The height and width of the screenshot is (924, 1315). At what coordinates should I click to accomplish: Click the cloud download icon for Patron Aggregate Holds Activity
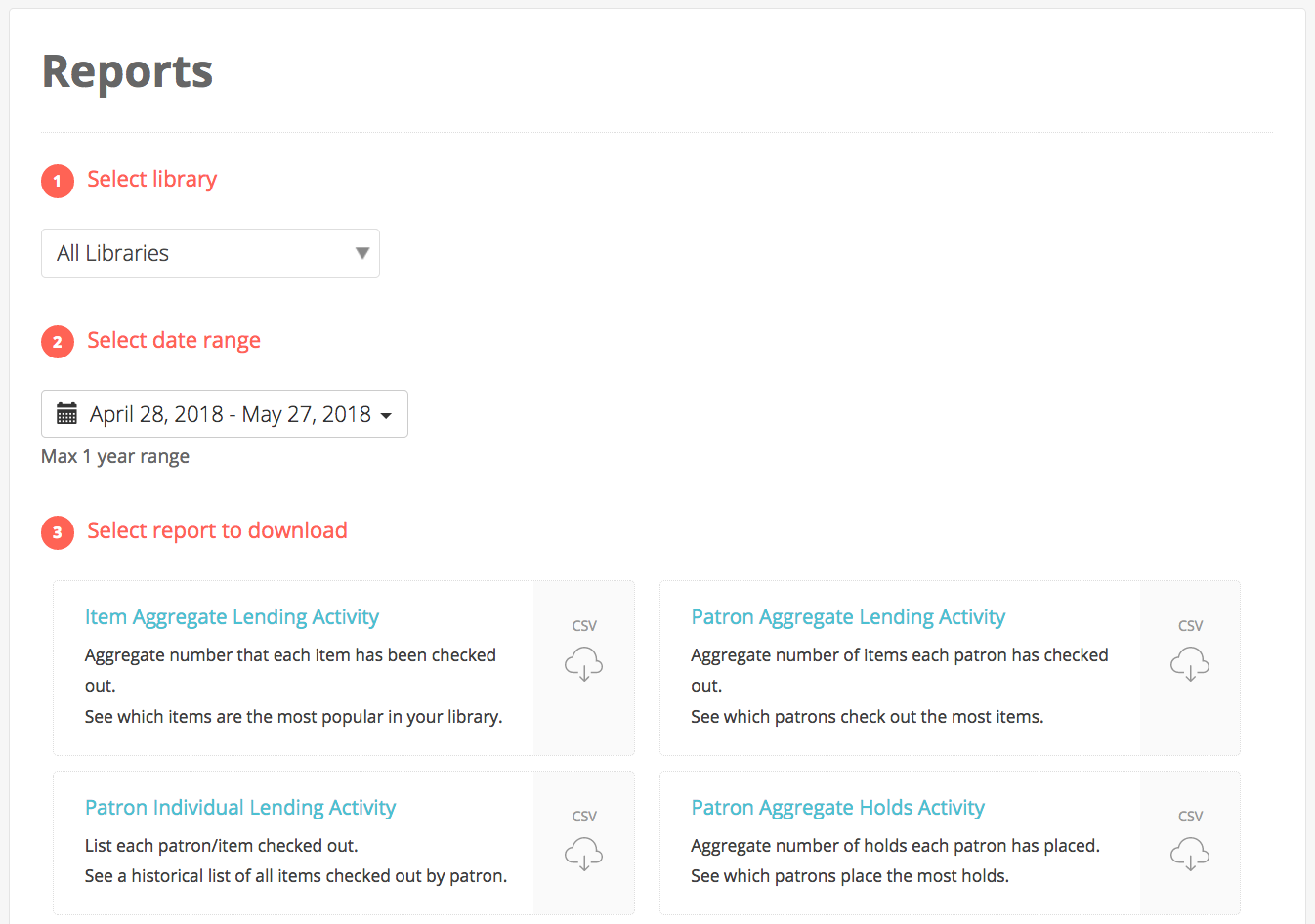[x=1190, y=855]
